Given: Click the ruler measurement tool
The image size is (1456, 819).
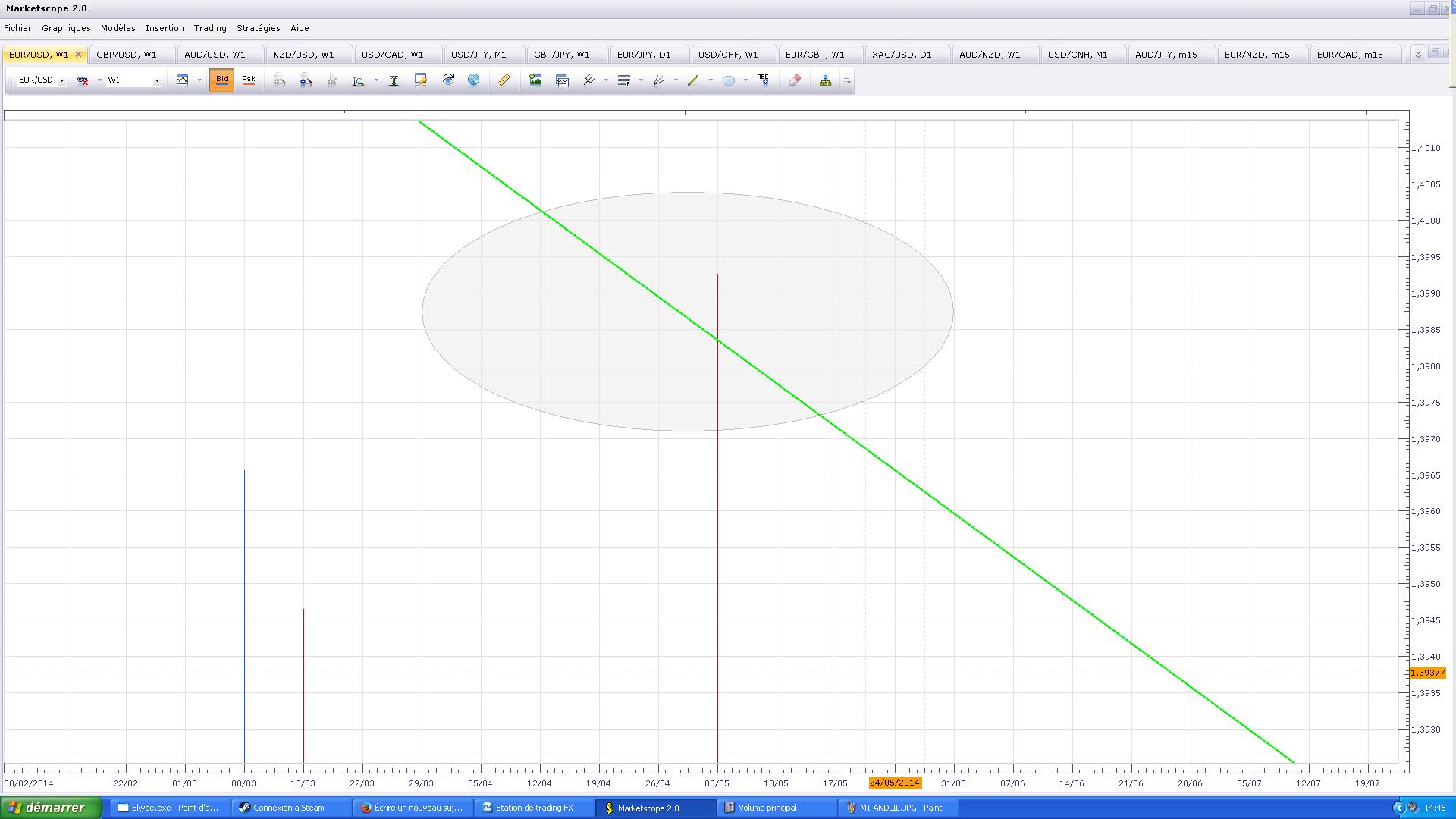Looking at the screenshot, I should [504, 80].
